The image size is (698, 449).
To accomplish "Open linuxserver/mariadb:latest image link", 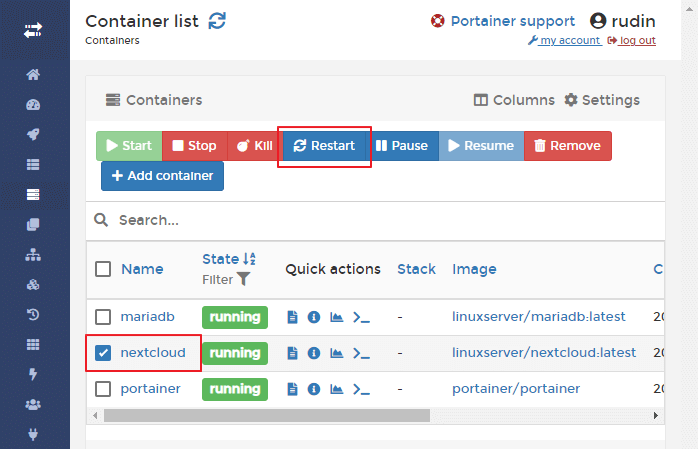I will [x=539, y=317].
